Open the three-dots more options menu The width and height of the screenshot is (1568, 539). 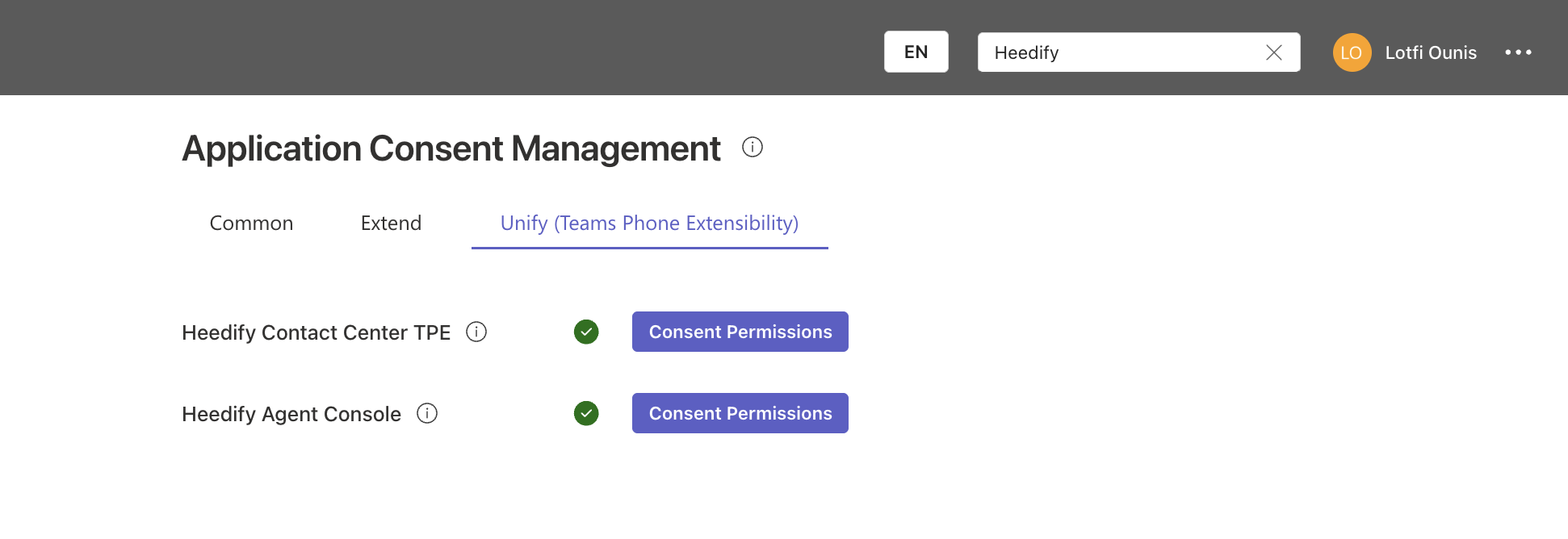[x=1518, y=52]
